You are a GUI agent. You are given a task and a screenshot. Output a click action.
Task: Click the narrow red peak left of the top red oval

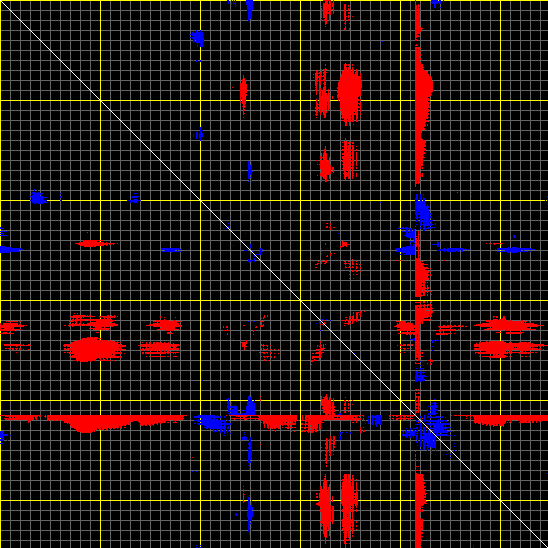click(x=243, y=94)
